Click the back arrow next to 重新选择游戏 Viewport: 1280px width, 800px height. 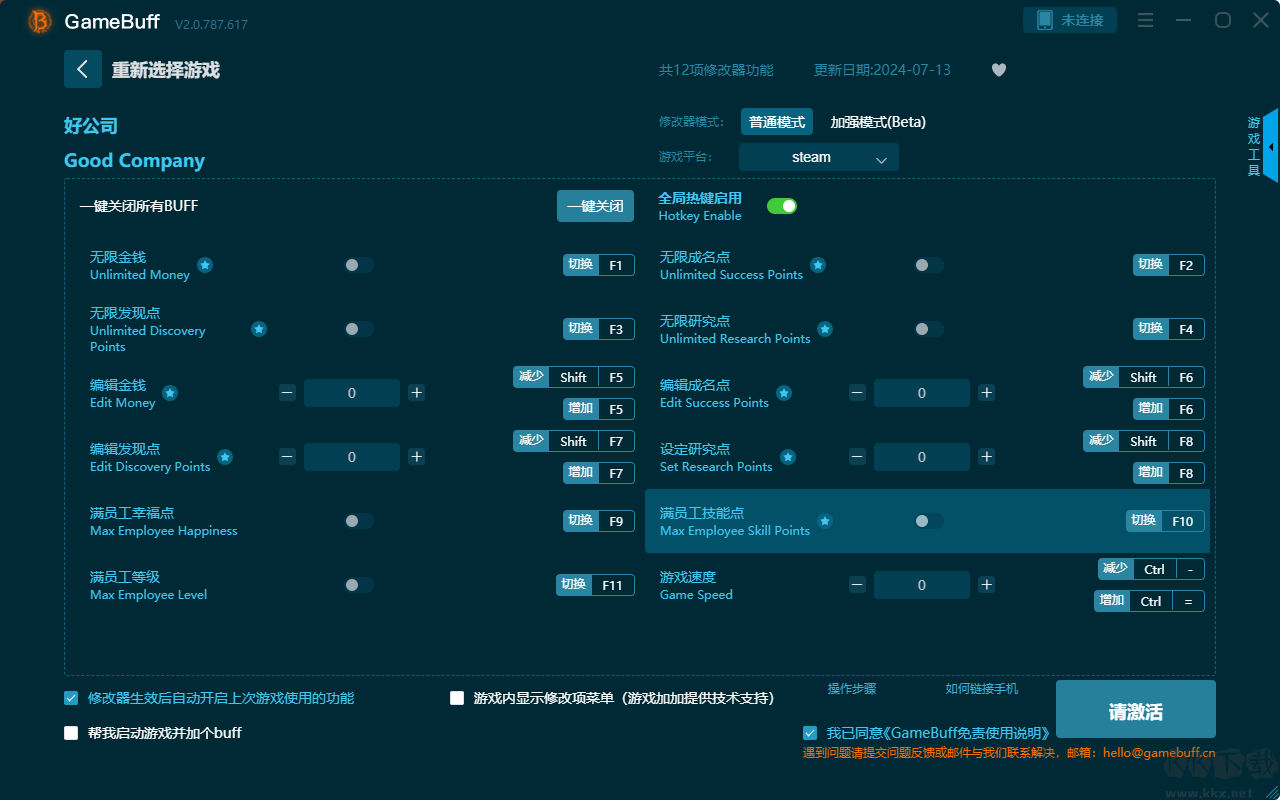click(x=83, y=69)
